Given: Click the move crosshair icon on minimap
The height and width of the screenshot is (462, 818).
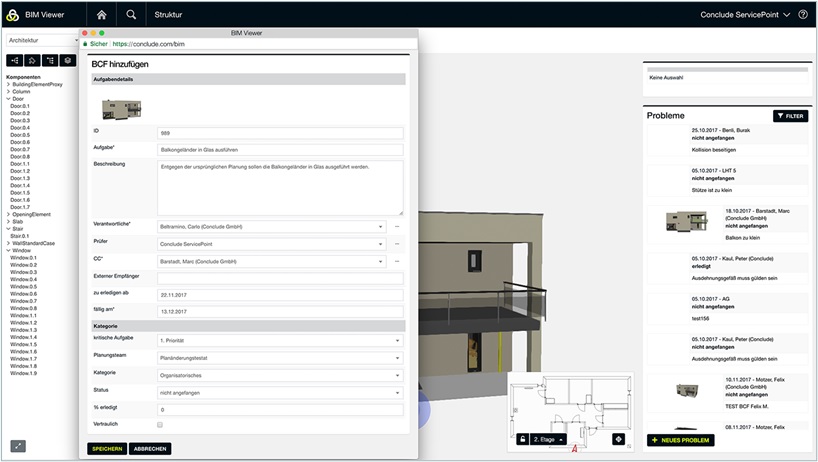Looking at the screenshot, I should [617, 438].
